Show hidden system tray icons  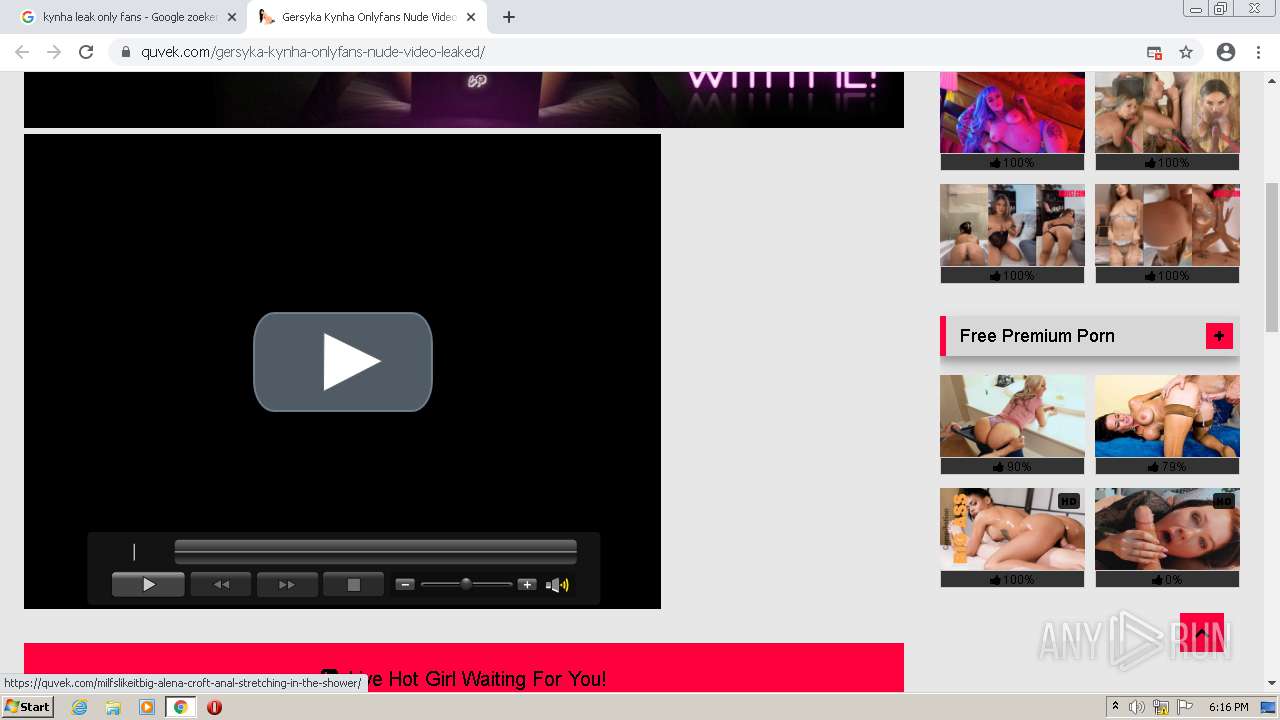(x=1116, y=707)
